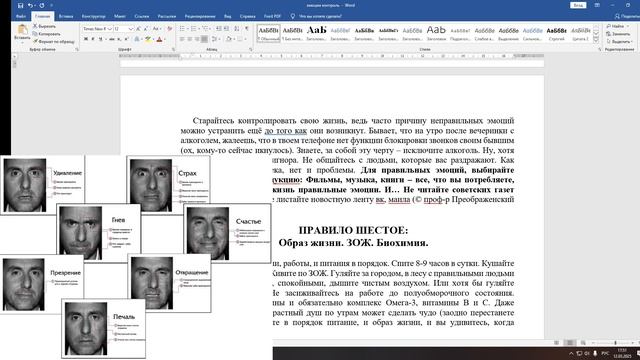
Task: Save the document with the floppy icon
Action: point(20,5)
